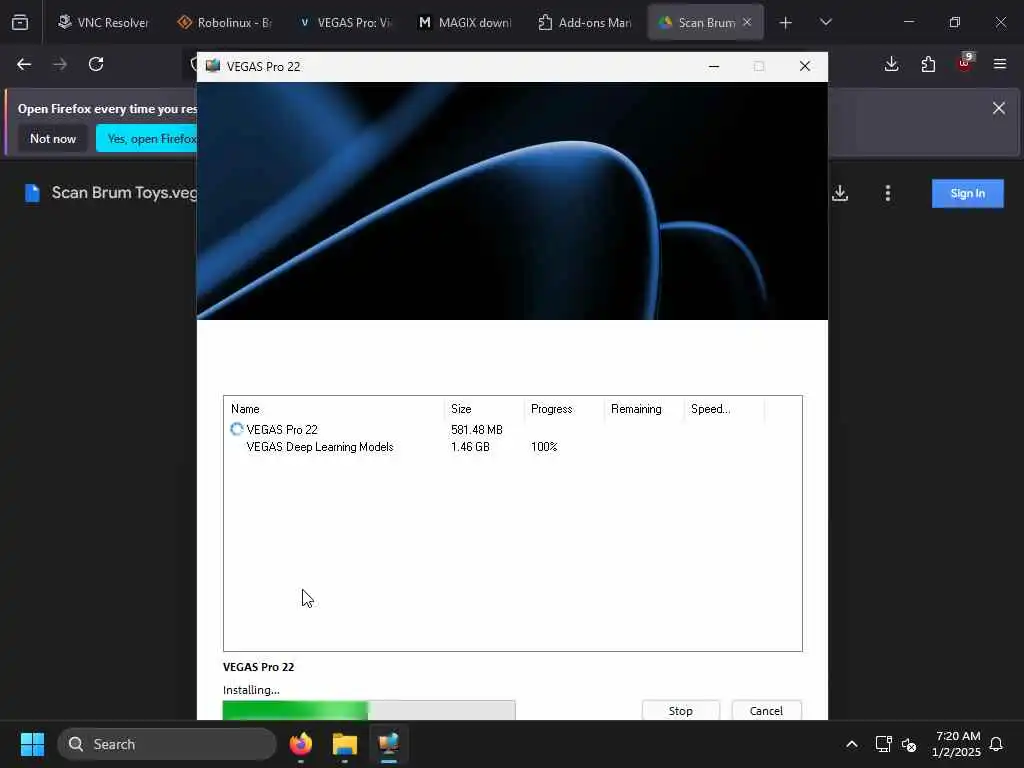Open Firefox View icon

[20, 23]
